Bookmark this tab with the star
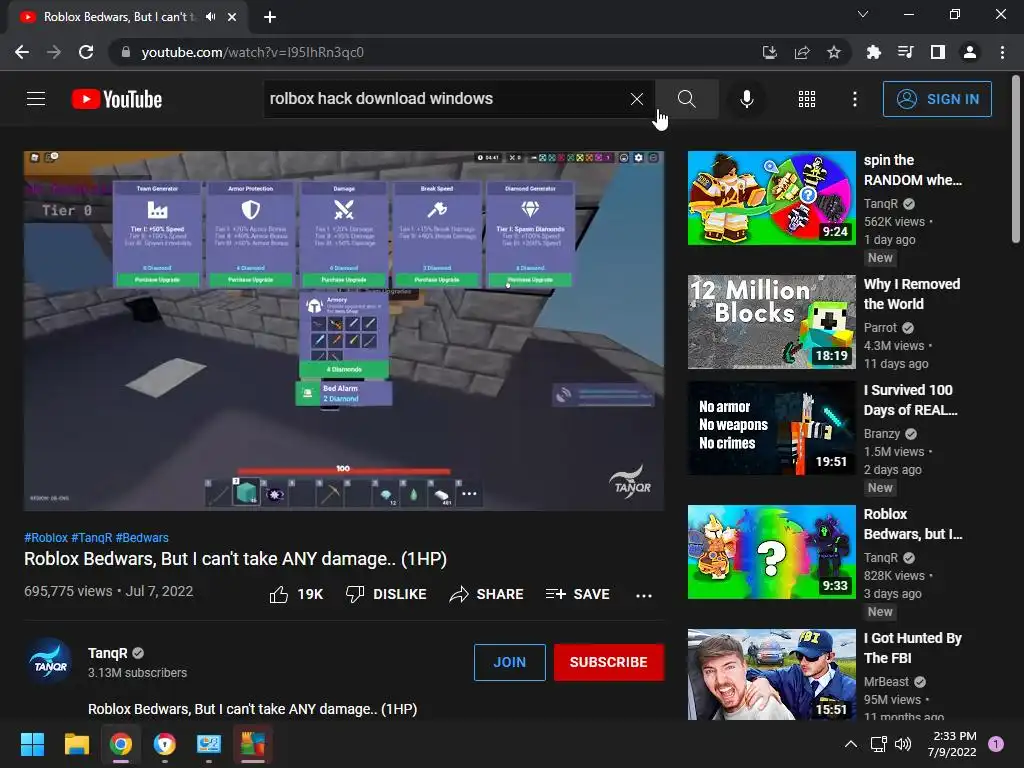Image resolution: width=1024 pixels, height=768 pixels. 834,52
